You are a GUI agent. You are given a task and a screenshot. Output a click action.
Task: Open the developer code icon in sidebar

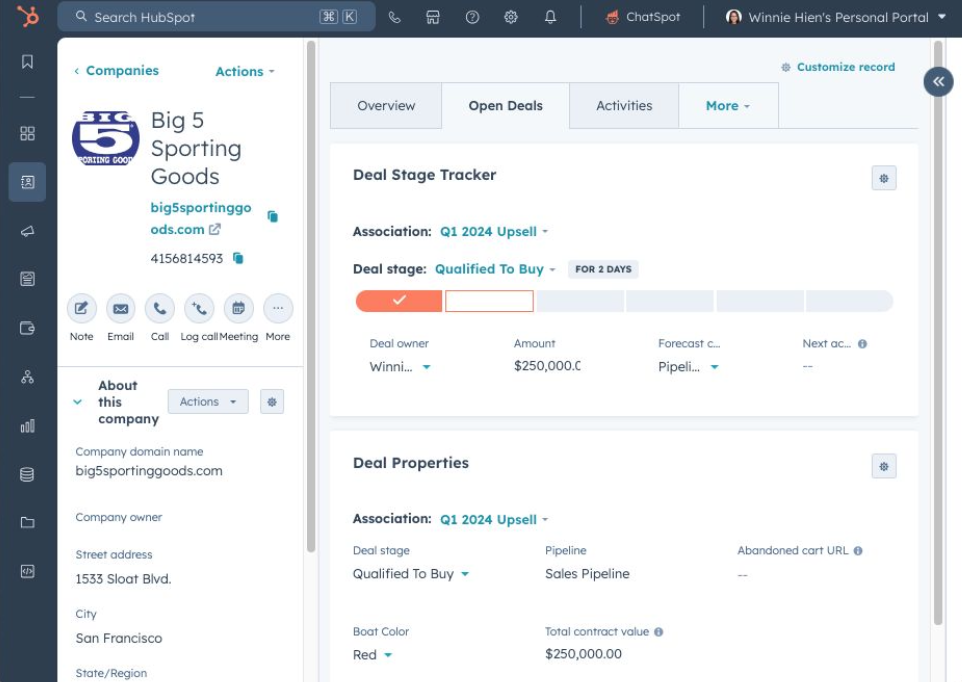[x=27, y=571]
